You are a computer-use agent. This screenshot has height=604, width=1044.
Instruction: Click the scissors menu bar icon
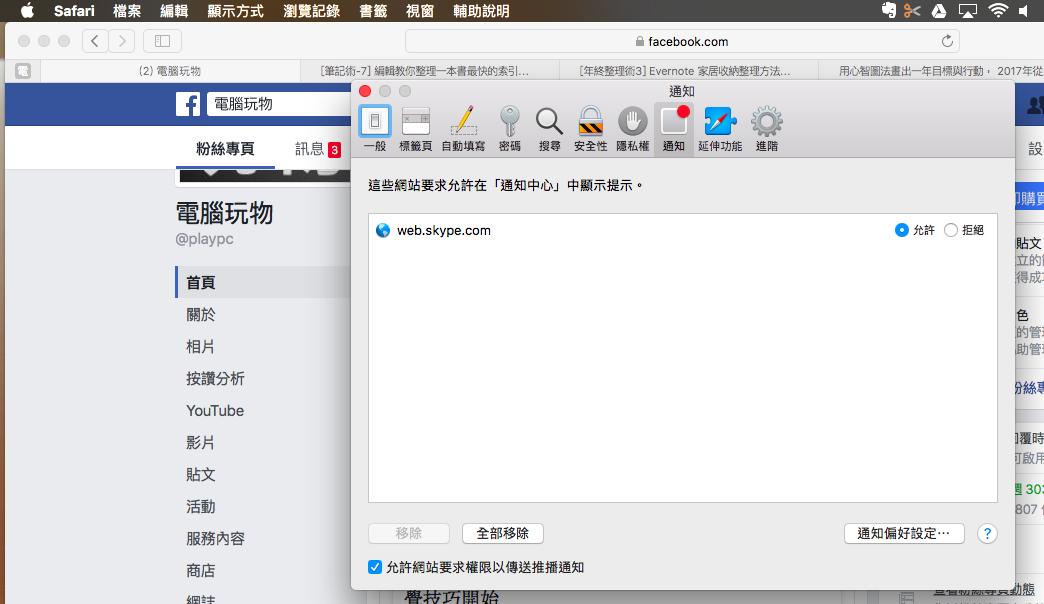913,11
